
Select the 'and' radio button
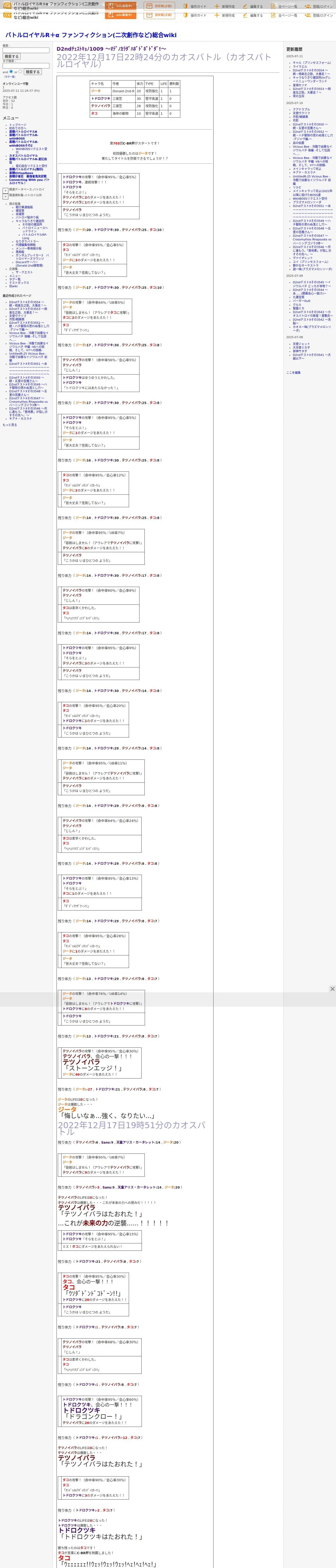coord(11,71)
